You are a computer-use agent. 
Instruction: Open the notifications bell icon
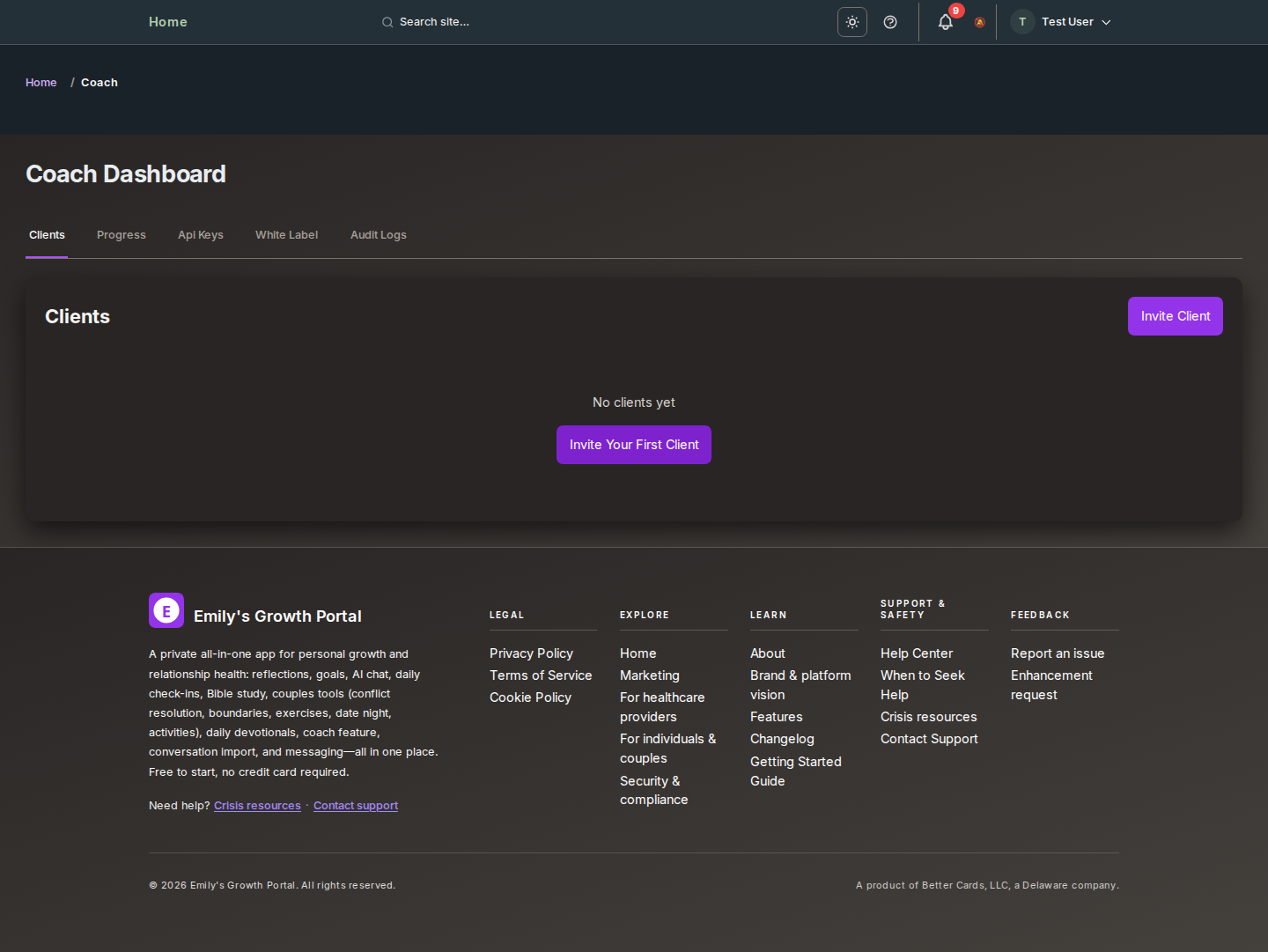point(945,22)
